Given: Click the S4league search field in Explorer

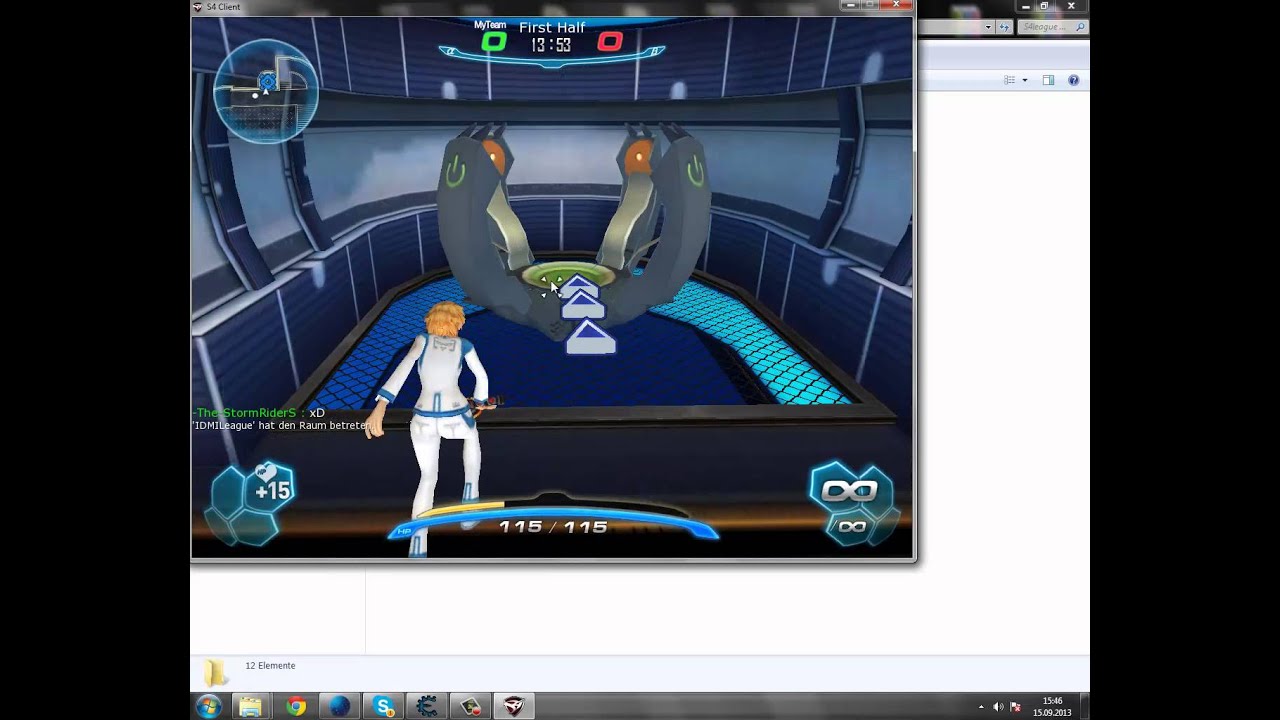Looking at the screenshot, I should (x=1053, y=27).
